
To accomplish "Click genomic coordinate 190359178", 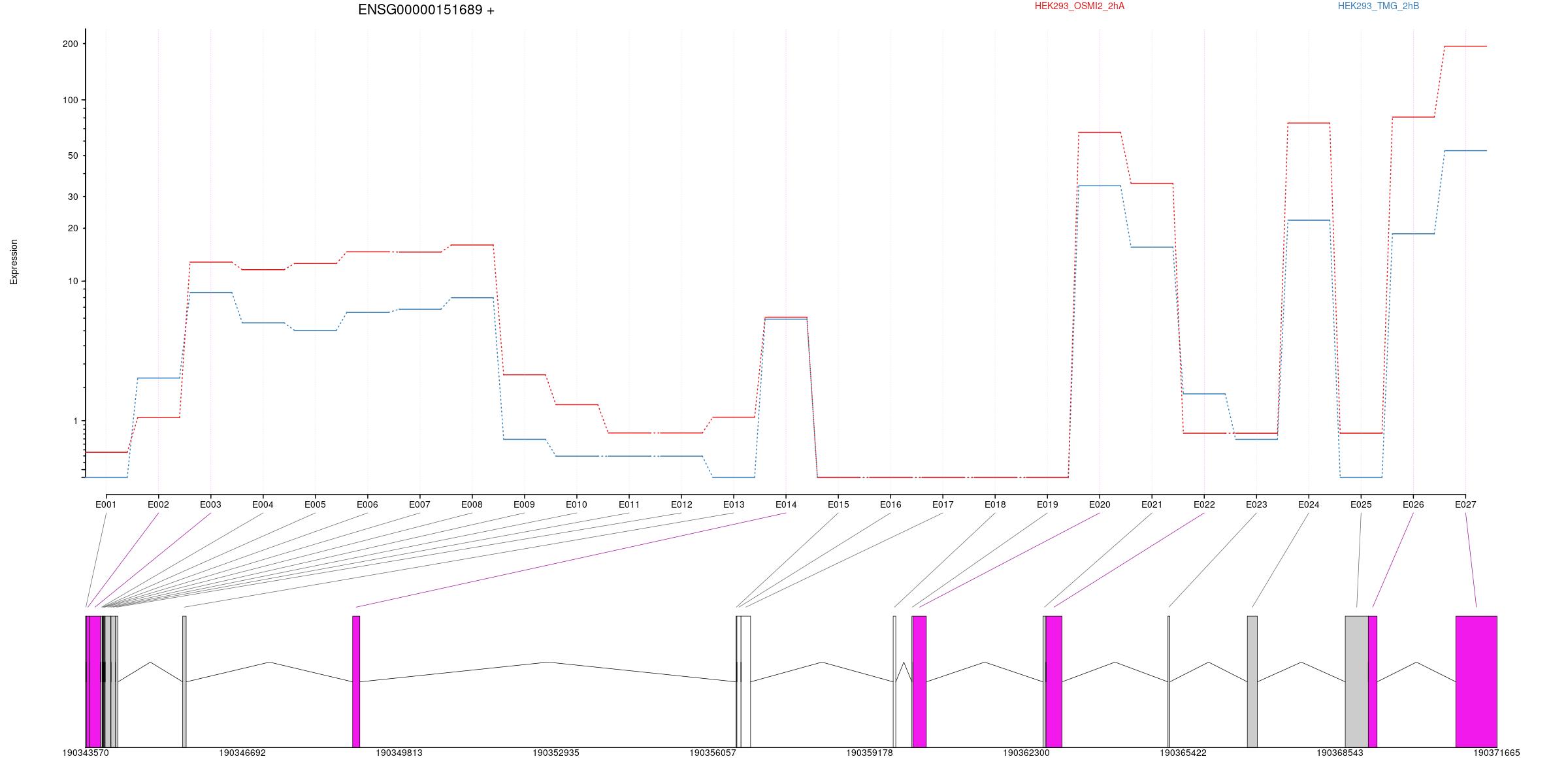I will tap(870, 753).
